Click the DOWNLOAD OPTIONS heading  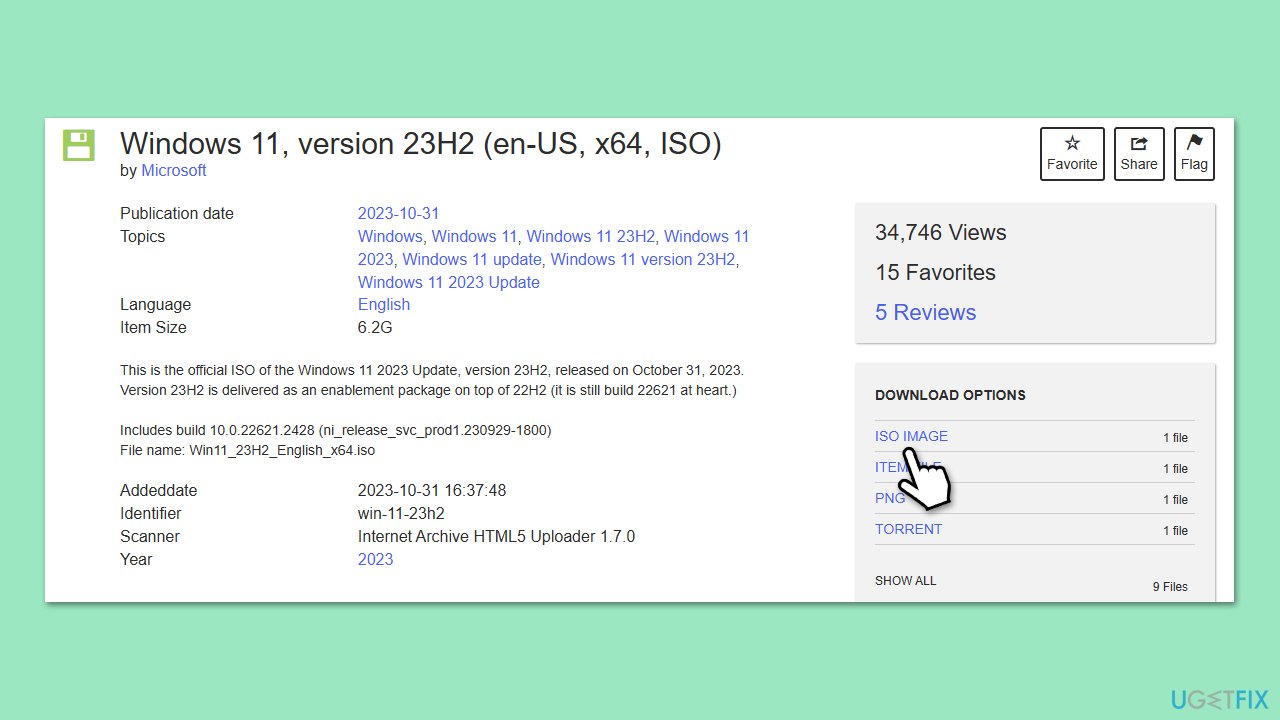click(950, 395)
